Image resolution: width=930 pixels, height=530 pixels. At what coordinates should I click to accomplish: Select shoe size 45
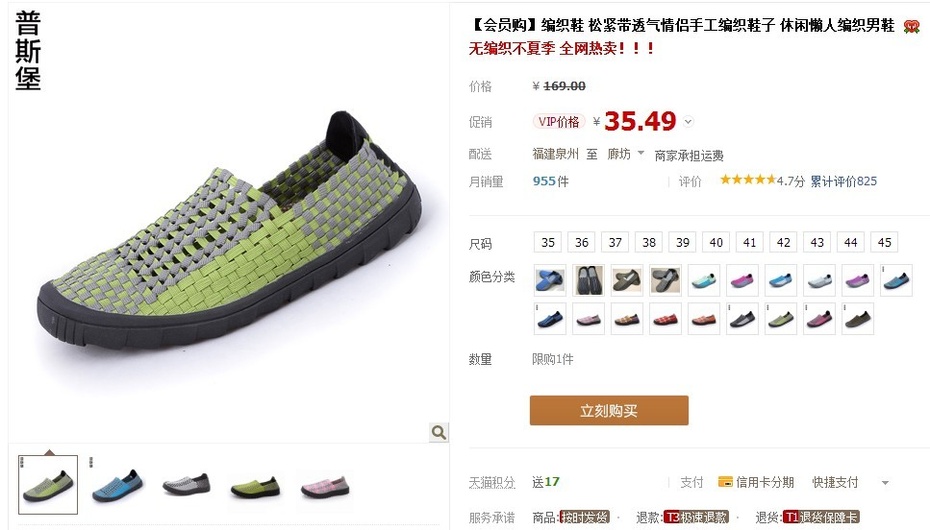pos(884,242)
